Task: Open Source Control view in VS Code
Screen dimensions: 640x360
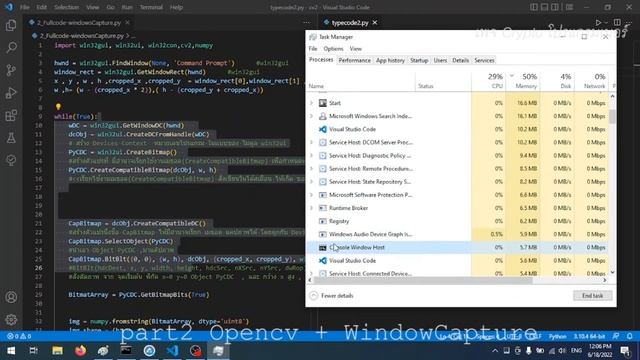Action: [x=11, y=70]
